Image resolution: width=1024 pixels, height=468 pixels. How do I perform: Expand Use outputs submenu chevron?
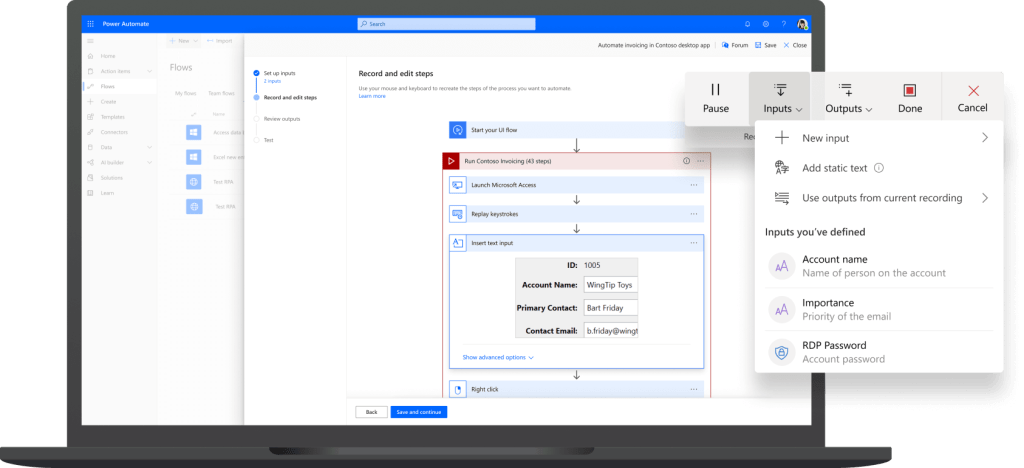[985, 198]
